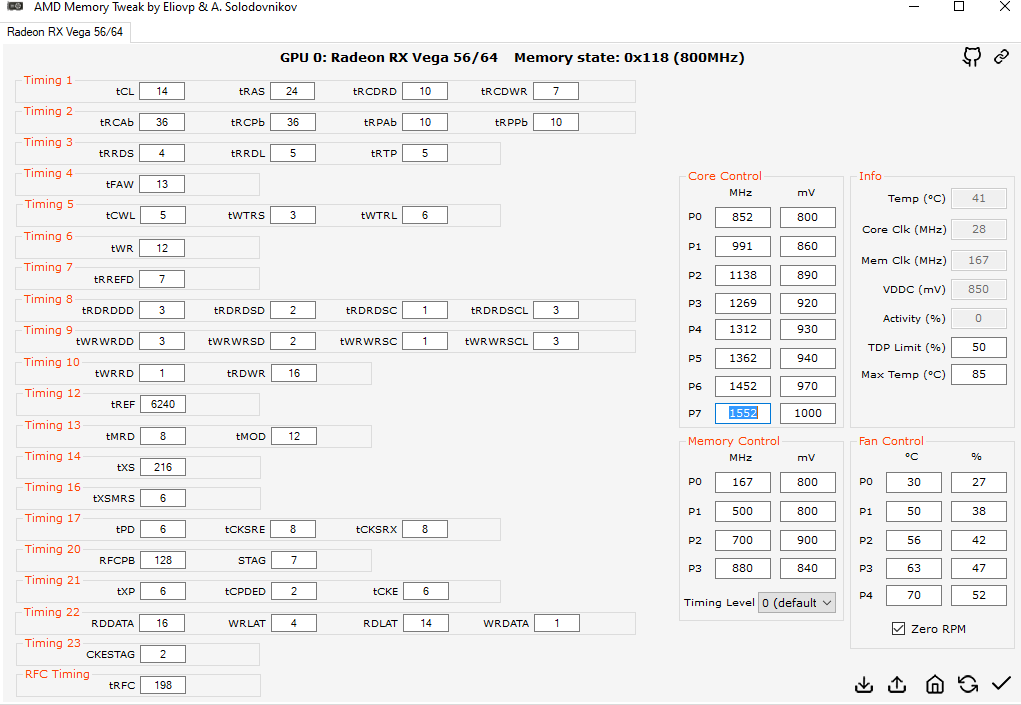
Task: Select the tRREFD input
Action: point(162,279)
